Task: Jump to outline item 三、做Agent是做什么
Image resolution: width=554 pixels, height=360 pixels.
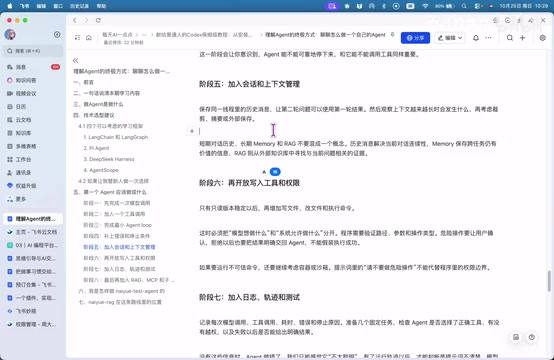Action: [x=98, y=104]
